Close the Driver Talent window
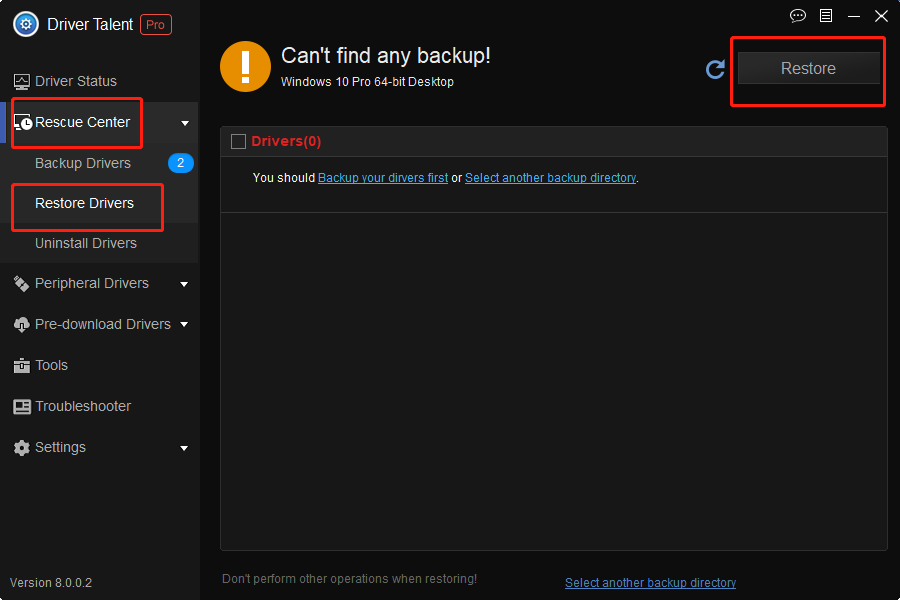The width and height of the screenshot is (900, 600). [882, 16]
